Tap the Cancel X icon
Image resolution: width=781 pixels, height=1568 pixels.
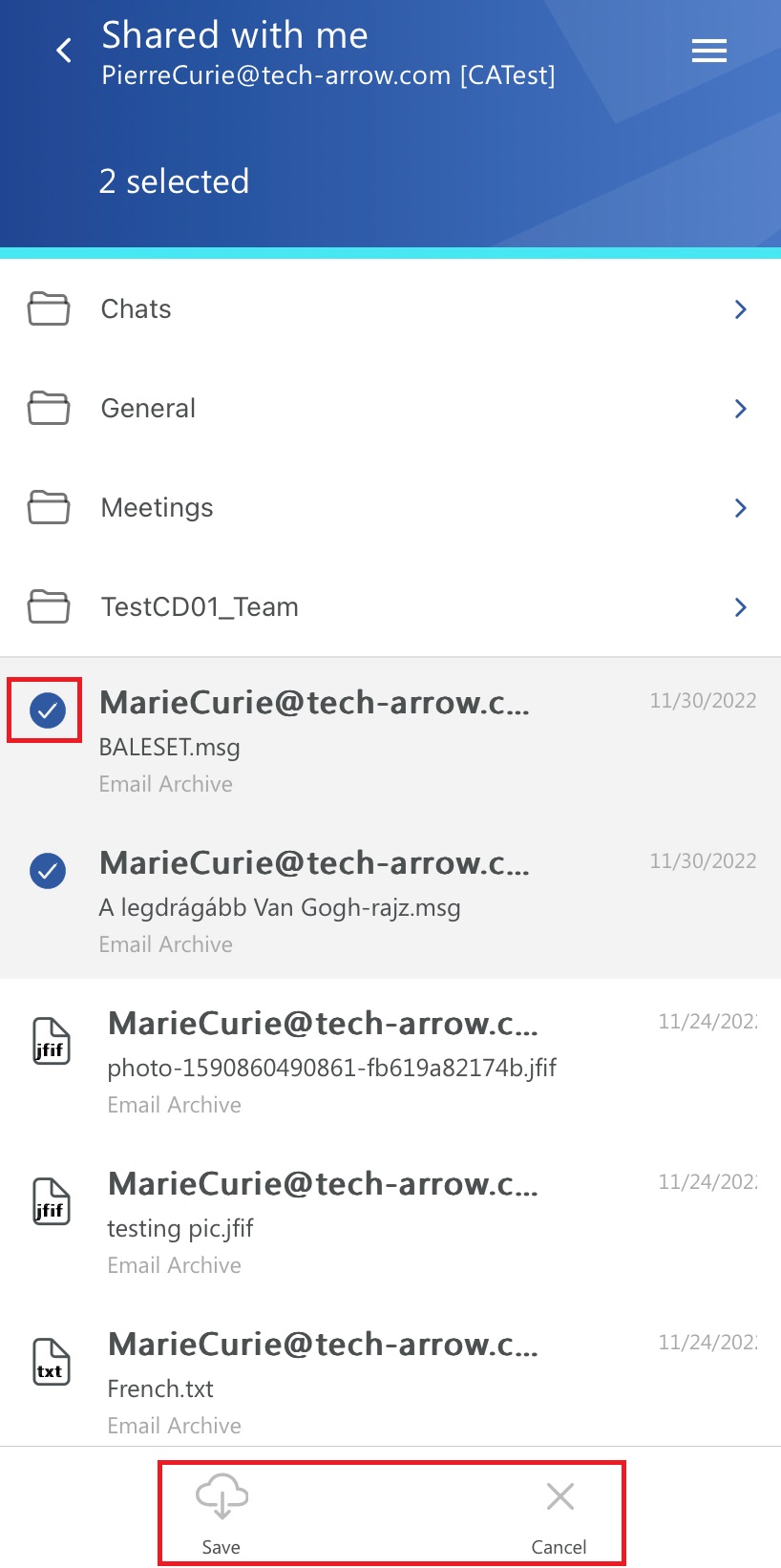[x=560, y=1496]
